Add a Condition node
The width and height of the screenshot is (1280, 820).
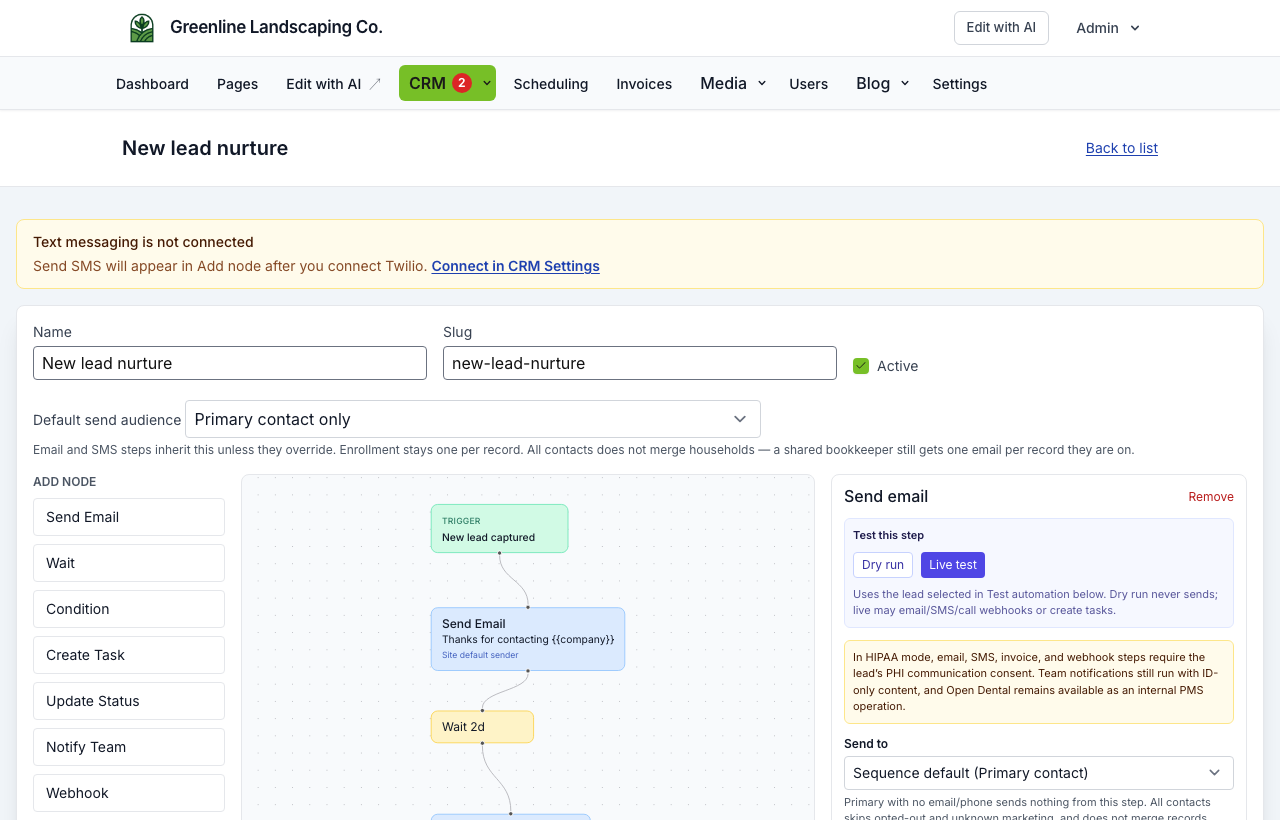click(x=129, y=609)
